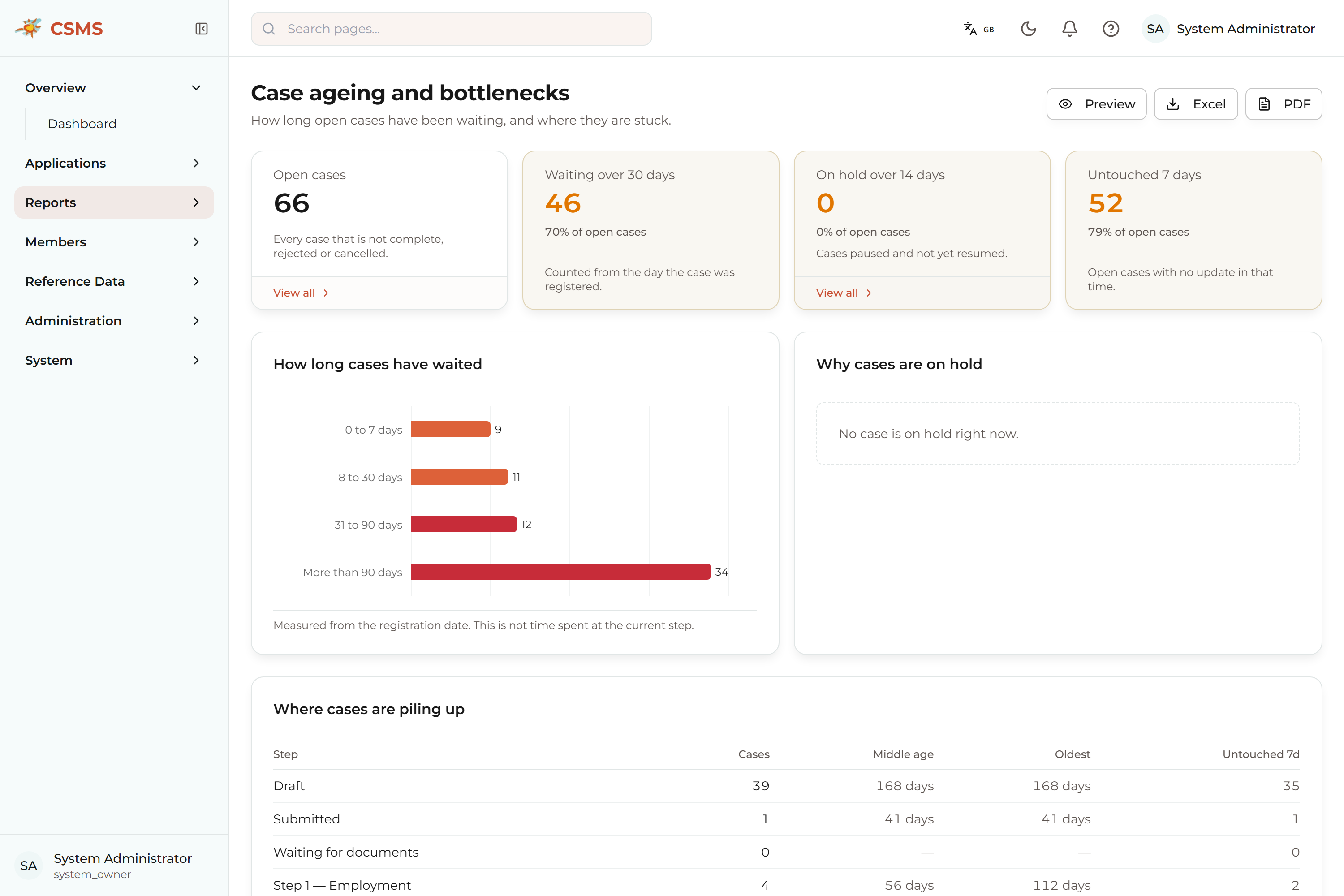This screenshot has width=1344, height=896.
Task: Click the Draft row in the table
Action: coord(786,786)
